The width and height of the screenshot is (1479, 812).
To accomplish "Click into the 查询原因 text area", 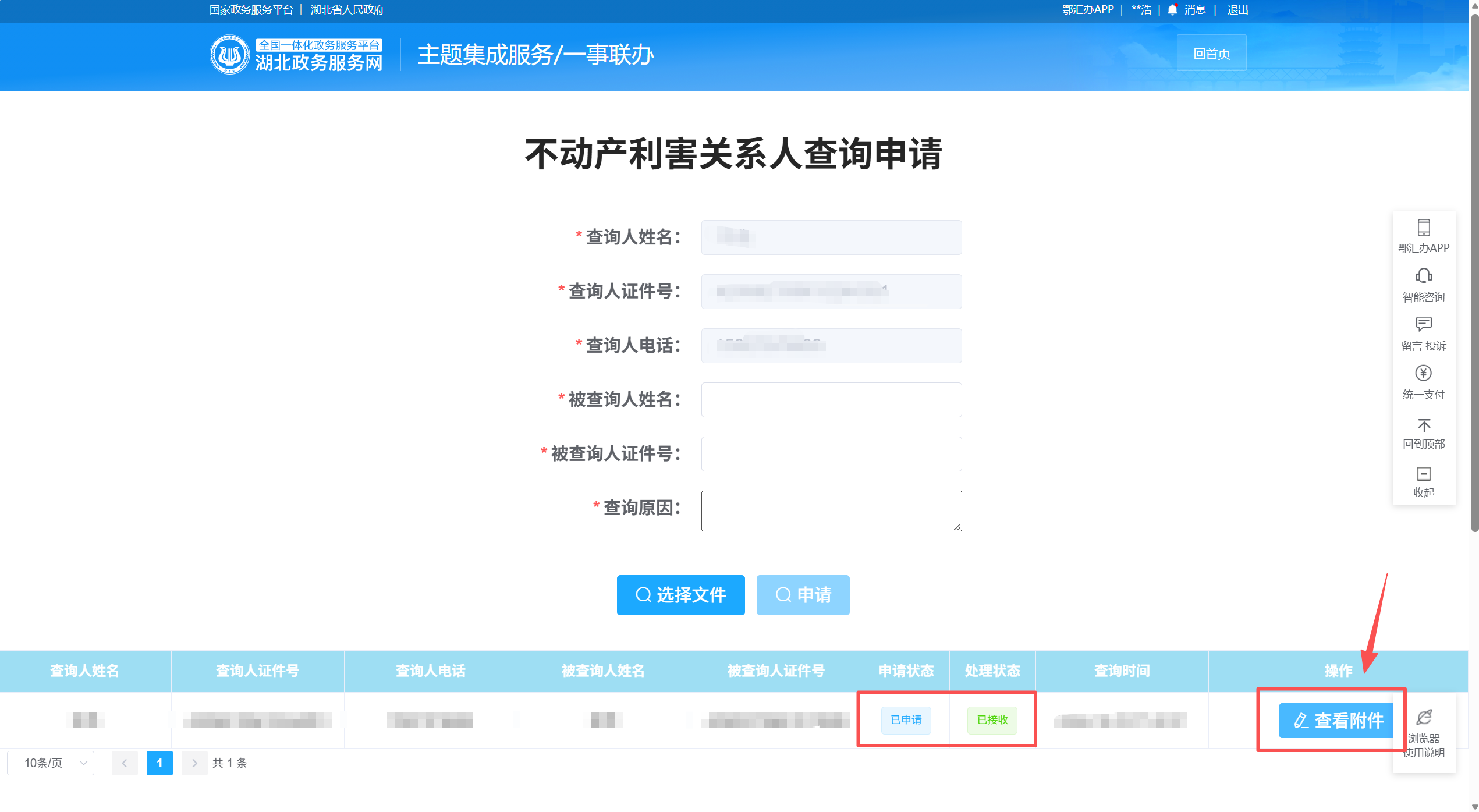I will click(831, 510).
